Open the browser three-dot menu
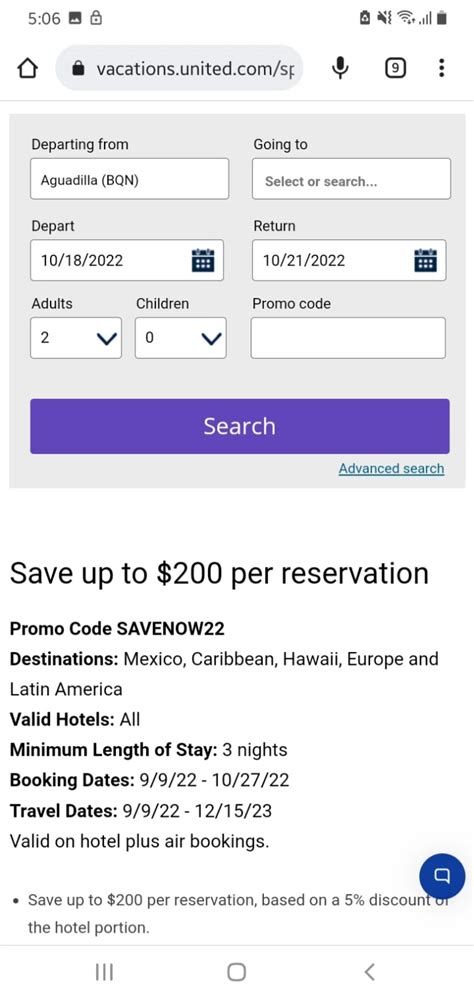Screen dimensions: 474x1000 click(x=441, y=68)
